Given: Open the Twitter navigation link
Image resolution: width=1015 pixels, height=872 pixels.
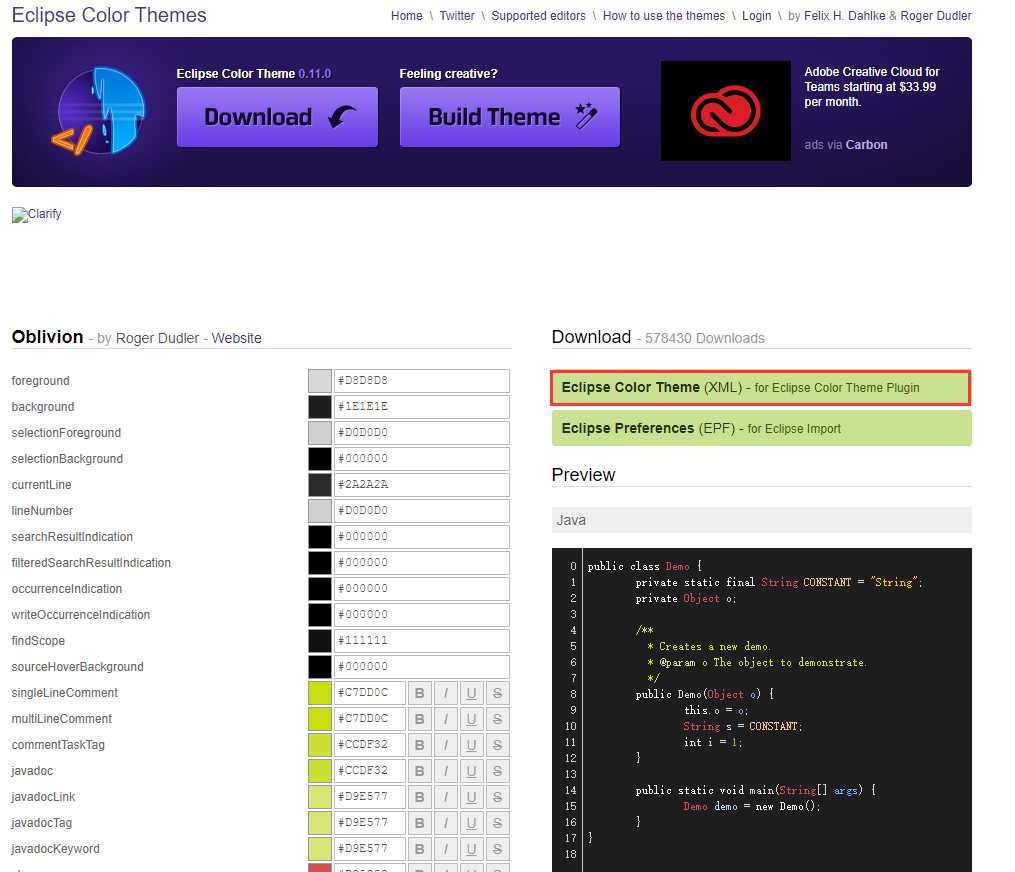Looking at the screenshot, I should point(457,16).
